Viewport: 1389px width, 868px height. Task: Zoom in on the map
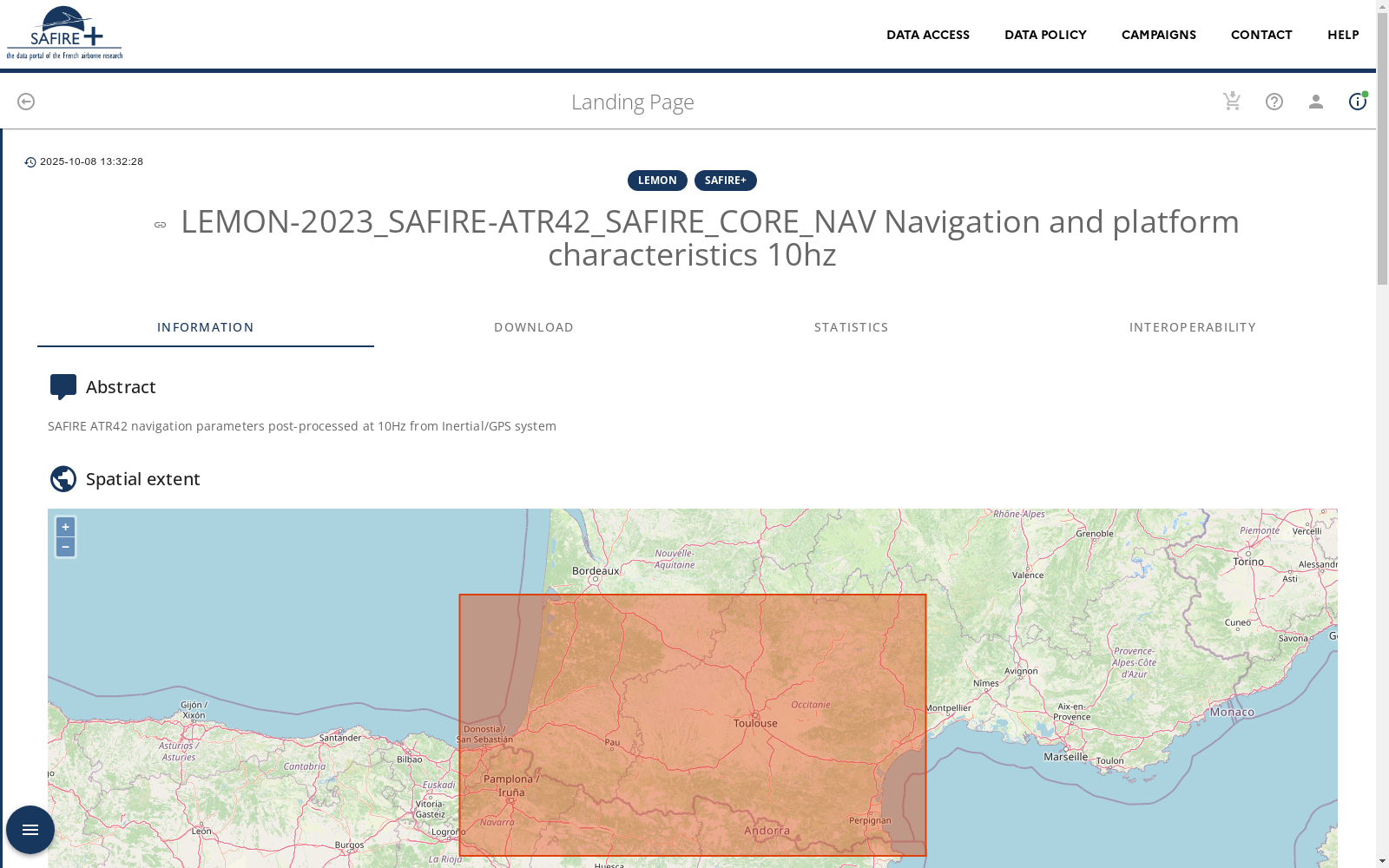[65, 527]
